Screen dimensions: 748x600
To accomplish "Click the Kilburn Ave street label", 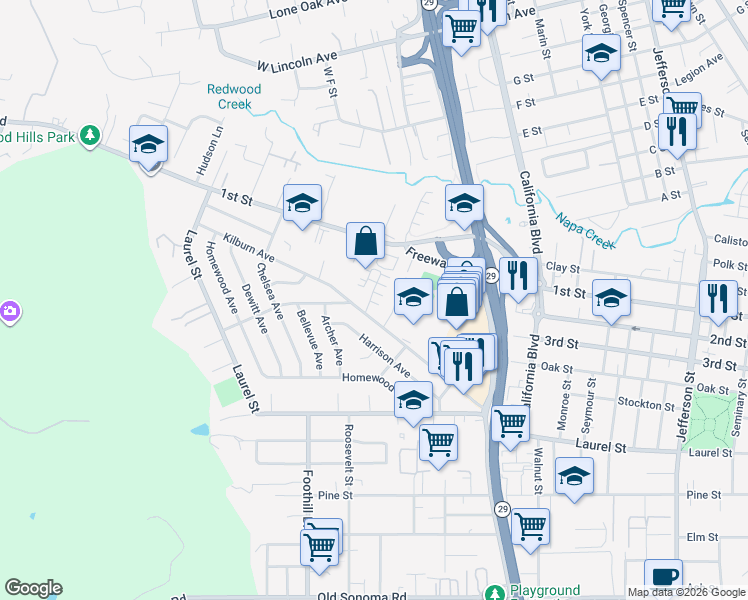I will [249, 248].
